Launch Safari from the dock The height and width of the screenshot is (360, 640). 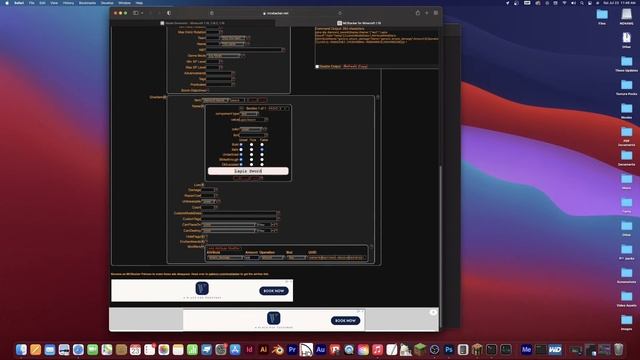[x=78, y=350]
